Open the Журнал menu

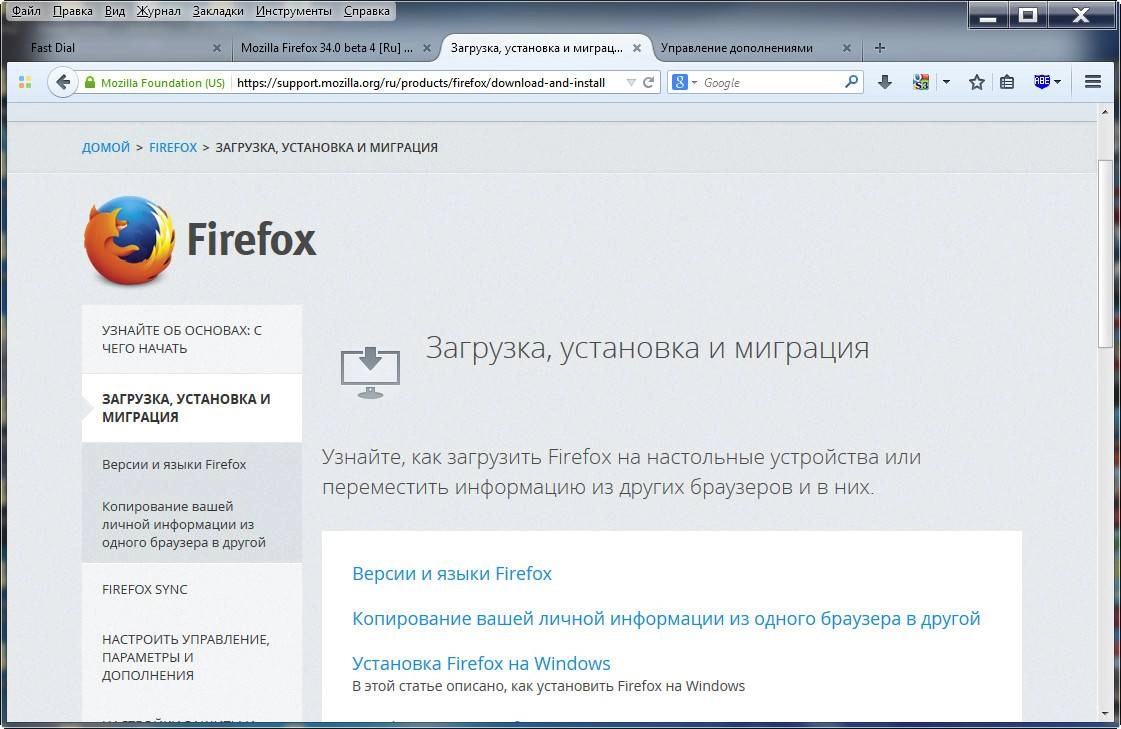(158, 11)
